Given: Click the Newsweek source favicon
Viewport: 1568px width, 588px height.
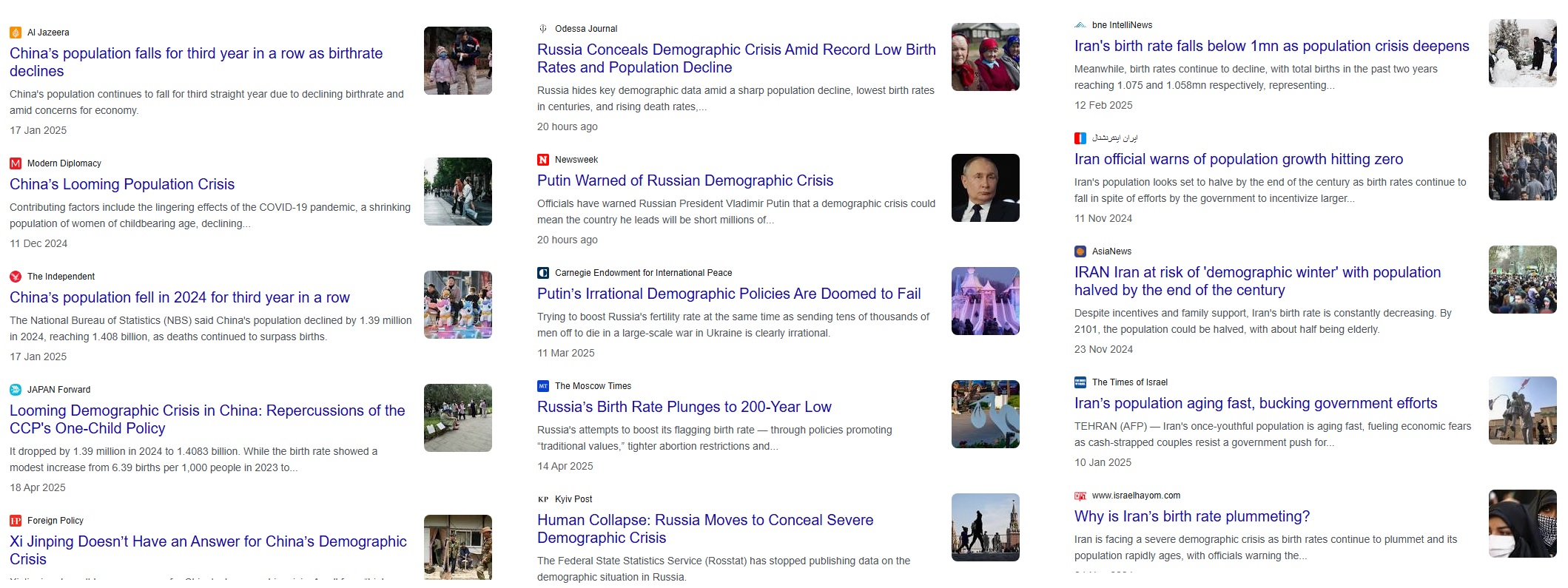Looking at the screenshot, I should [x=543, y=160].
